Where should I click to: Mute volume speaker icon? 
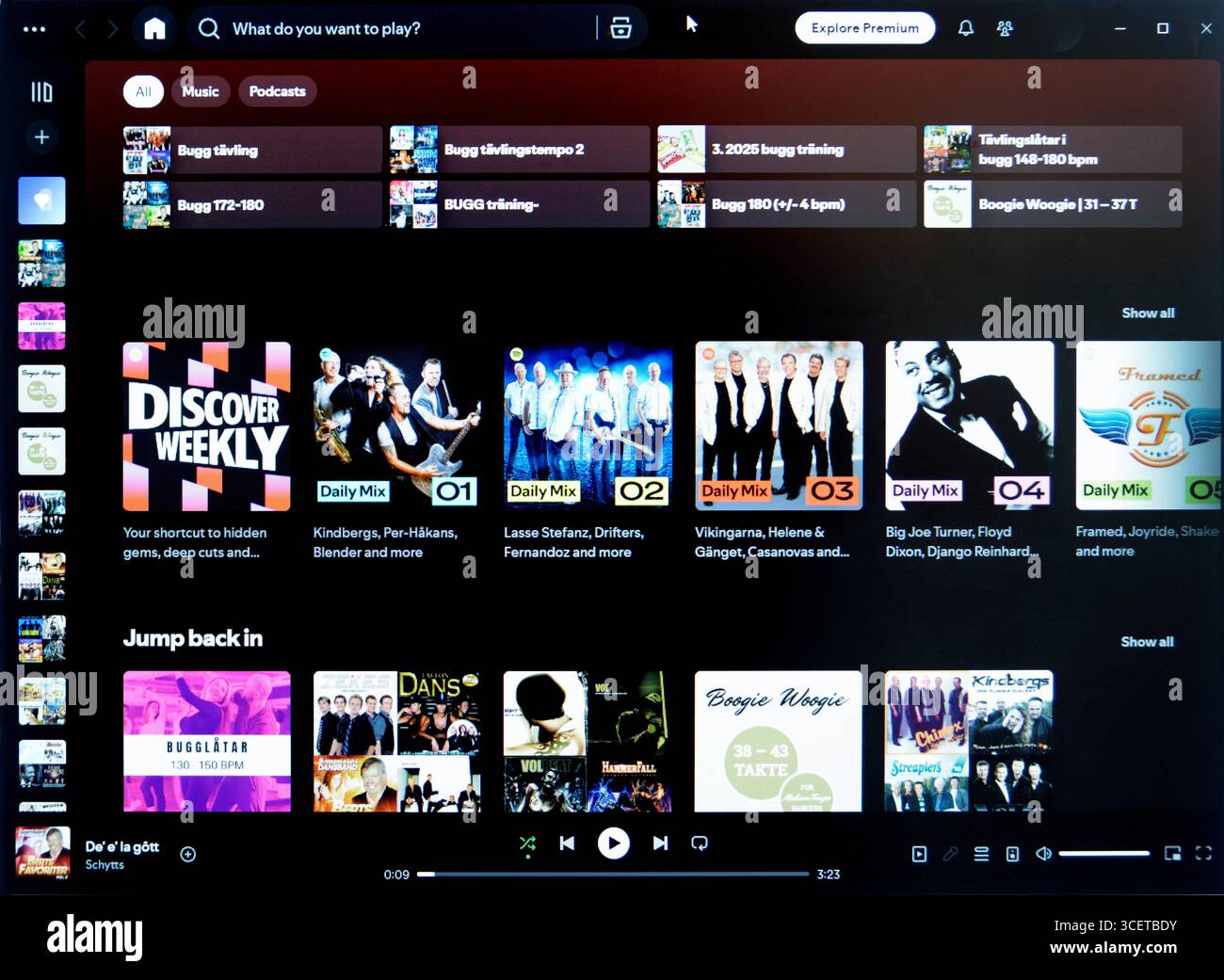click(x=1043, y=854)
